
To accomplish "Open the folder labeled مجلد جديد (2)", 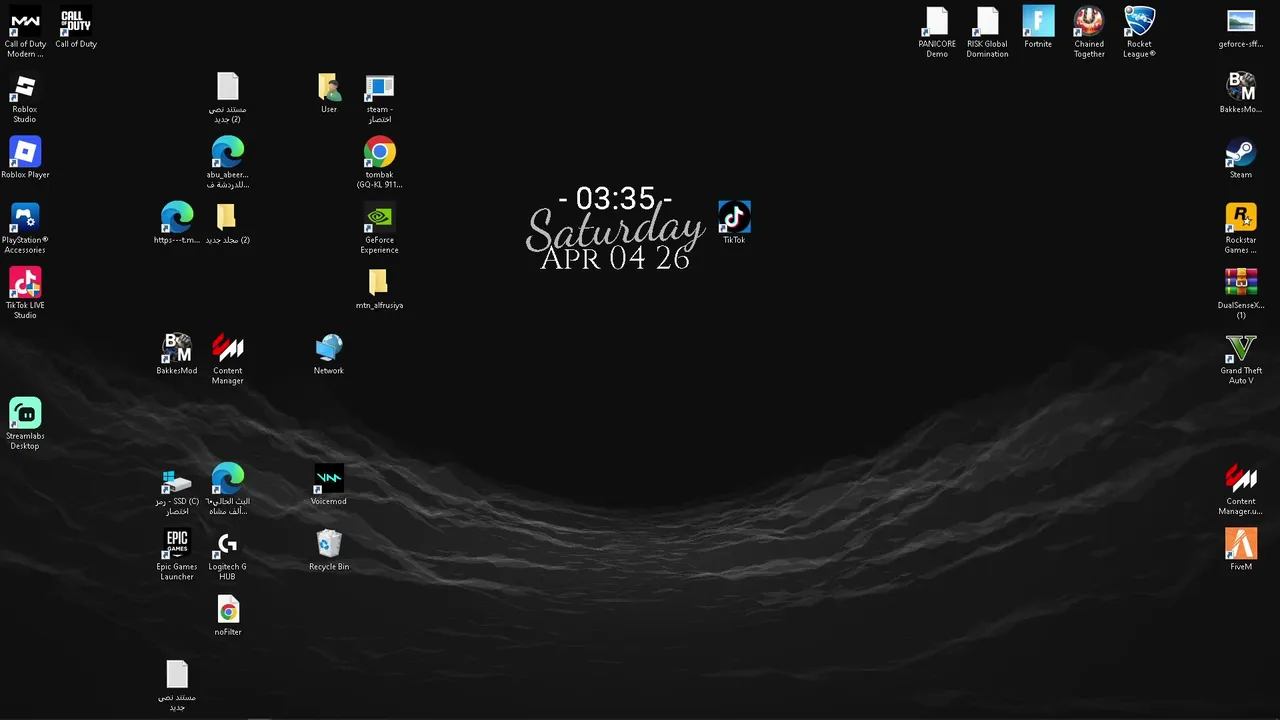I will point(228,223).
